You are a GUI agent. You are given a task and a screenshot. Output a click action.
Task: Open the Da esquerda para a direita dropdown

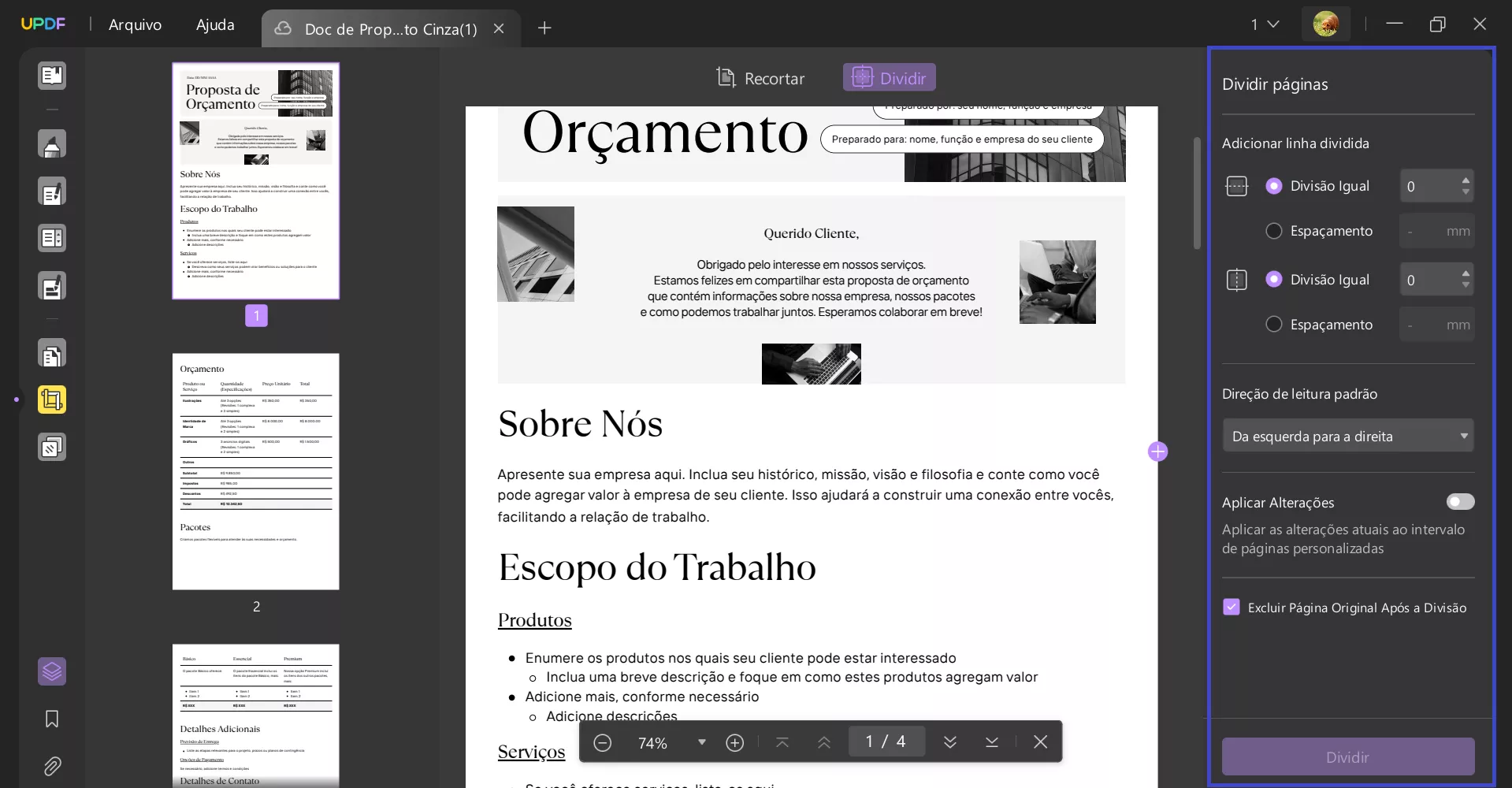(x=1347, y=435)
